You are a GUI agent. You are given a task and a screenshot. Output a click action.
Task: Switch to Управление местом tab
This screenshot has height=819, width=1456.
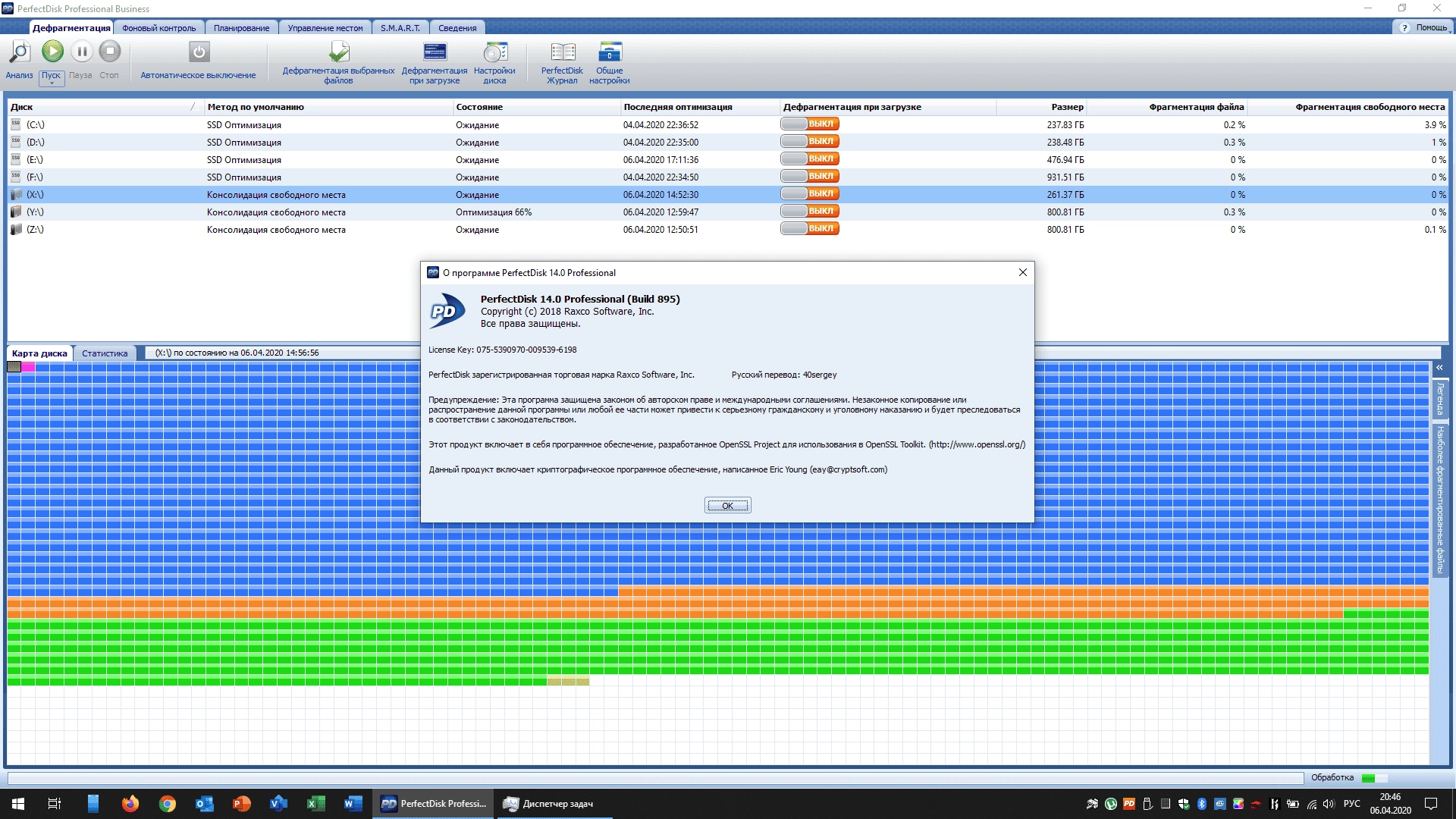[325, 28]
